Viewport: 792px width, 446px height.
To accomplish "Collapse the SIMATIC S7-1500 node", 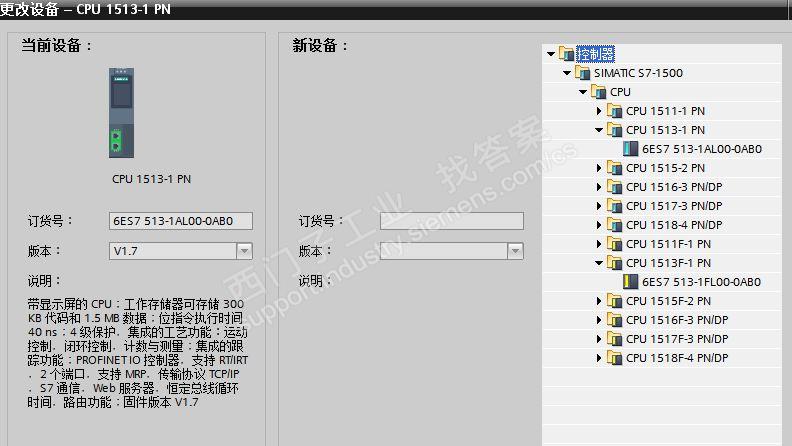I will coord(567,73).
